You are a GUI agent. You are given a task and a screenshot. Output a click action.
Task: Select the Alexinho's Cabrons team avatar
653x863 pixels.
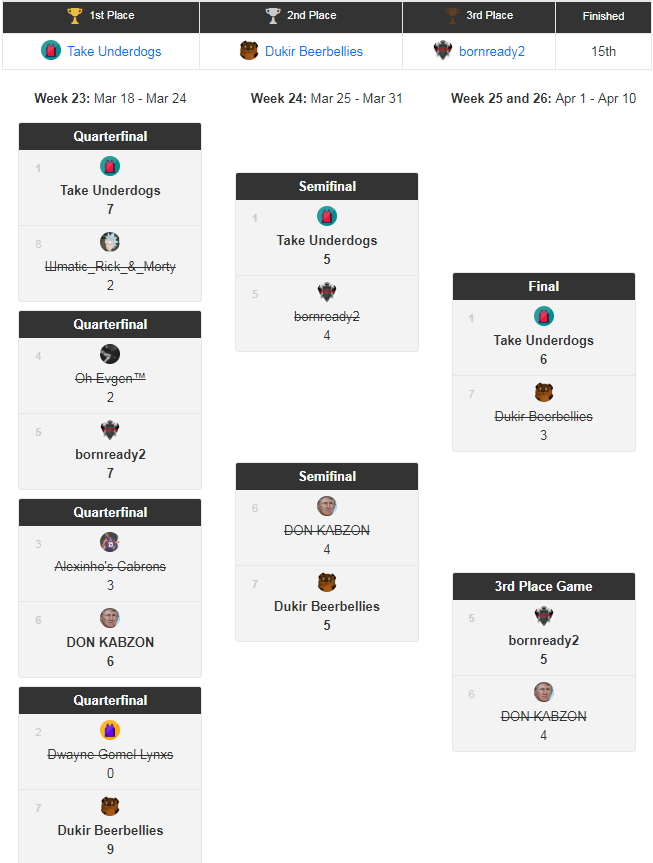110,542
